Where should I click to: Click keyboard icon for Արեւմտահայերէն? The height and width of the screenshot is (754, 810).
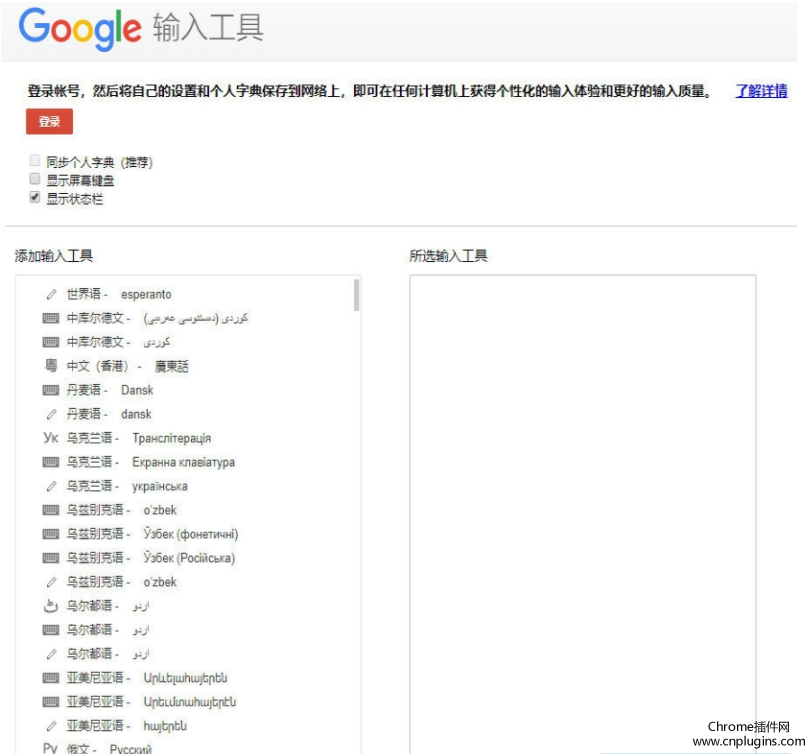(x=51, y=702)
